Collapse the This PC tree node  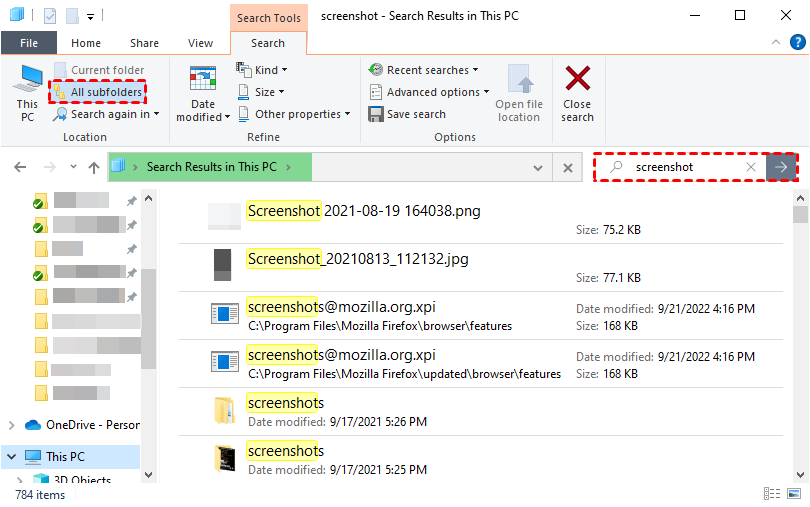11,457
